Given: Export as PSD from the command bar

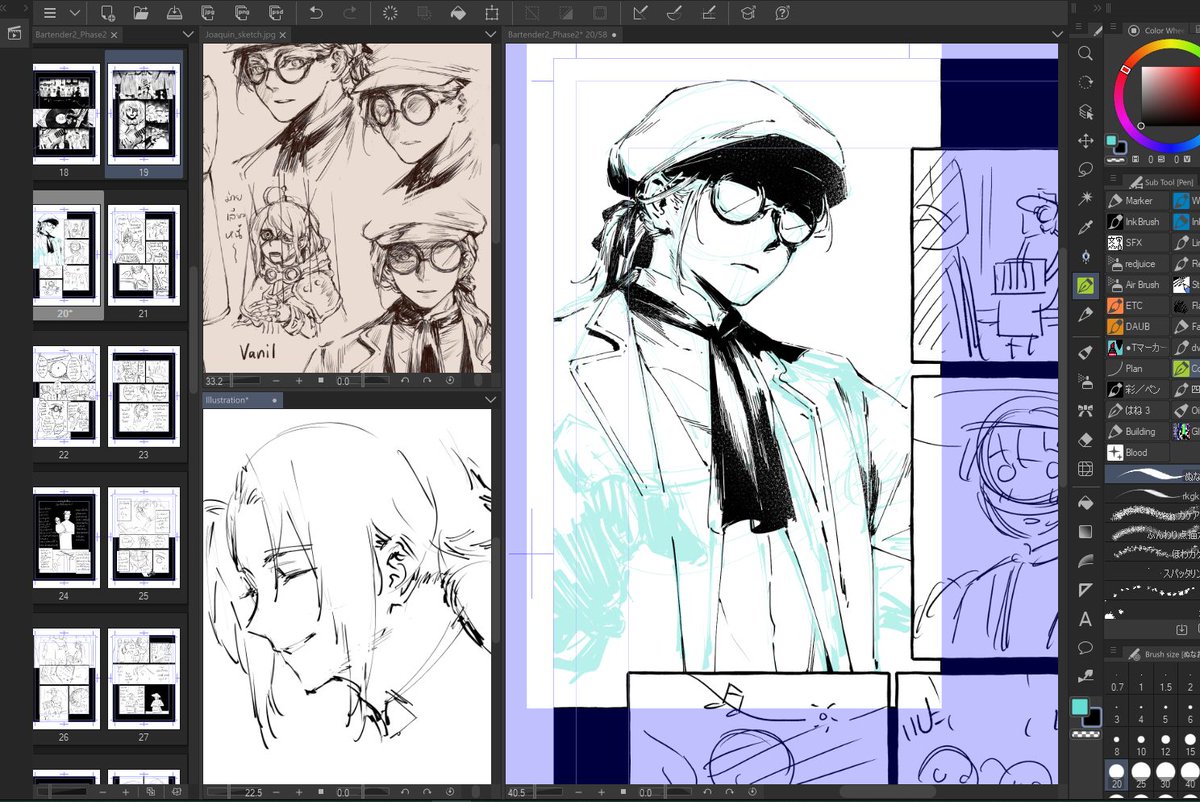Looking at the screenshot, I should (274, 13).
